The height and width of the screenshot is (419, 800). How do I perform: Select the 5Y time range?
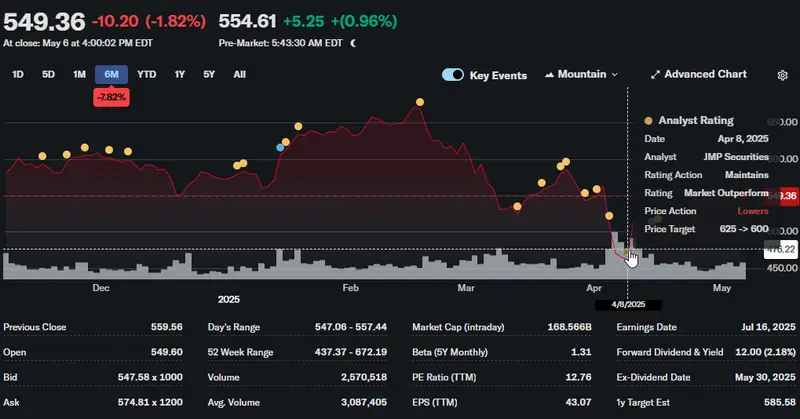pyautogui.click(x=209, y=74)
